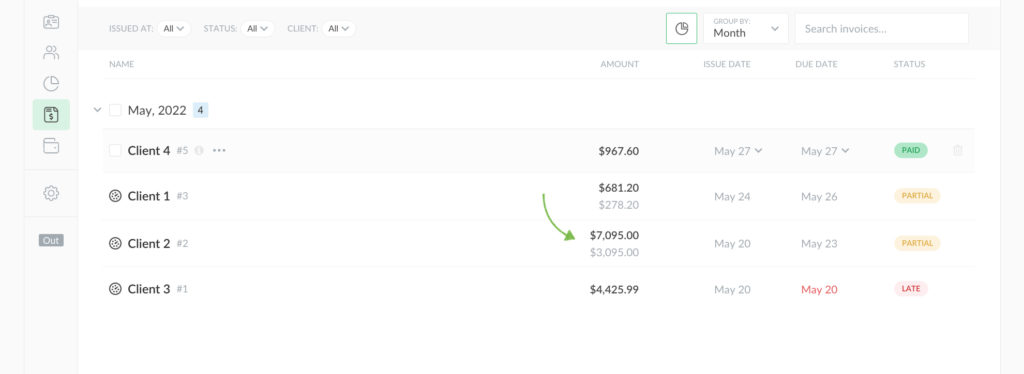Click the $3,095.00 remaining amount
The image size is (1024, 374).
[614, 252]
